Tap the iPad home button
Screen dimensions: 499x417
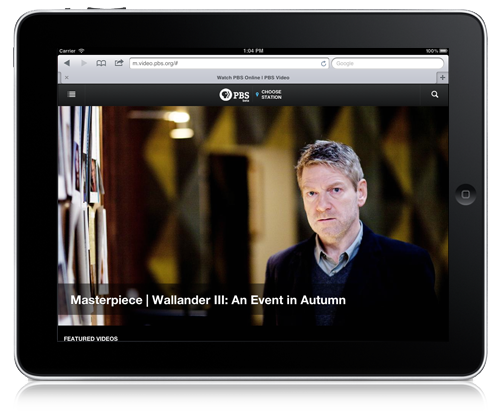click(466, 194)
